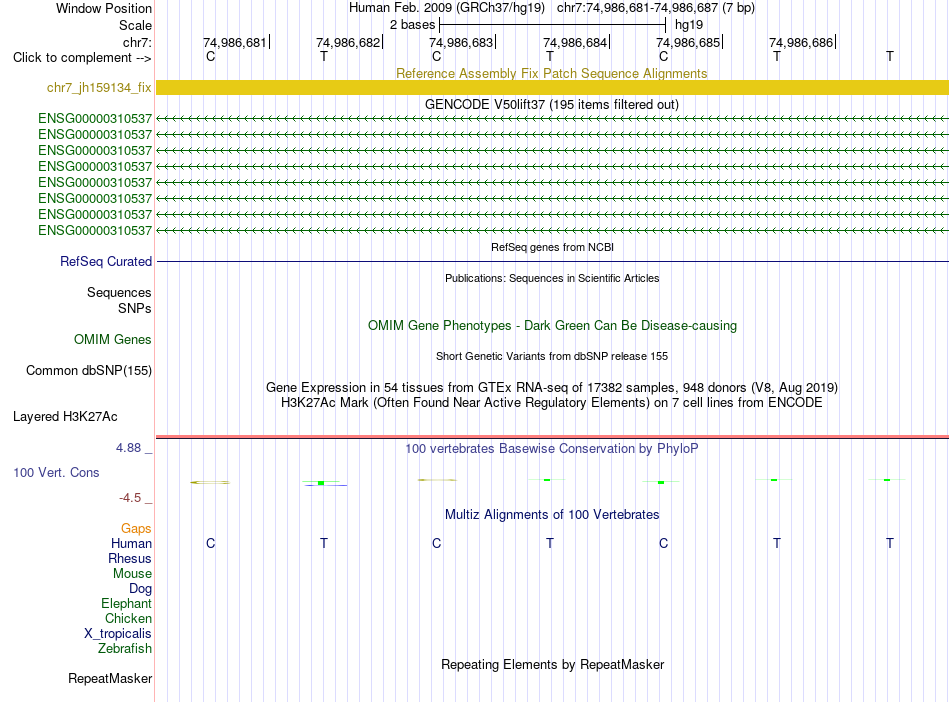The height and width of the screenshot is (702, 950).
Task: Click the Chicken species label
Action: [128, 619]
